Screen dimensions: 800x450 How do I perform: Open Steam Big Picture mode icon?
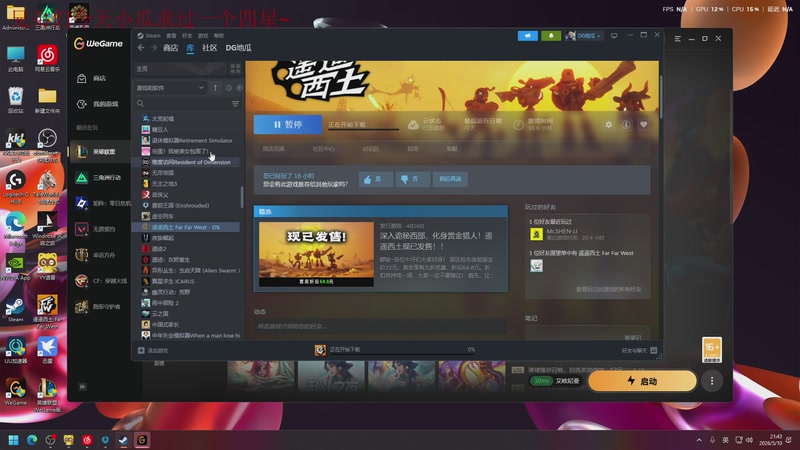(x=614, y=36)
